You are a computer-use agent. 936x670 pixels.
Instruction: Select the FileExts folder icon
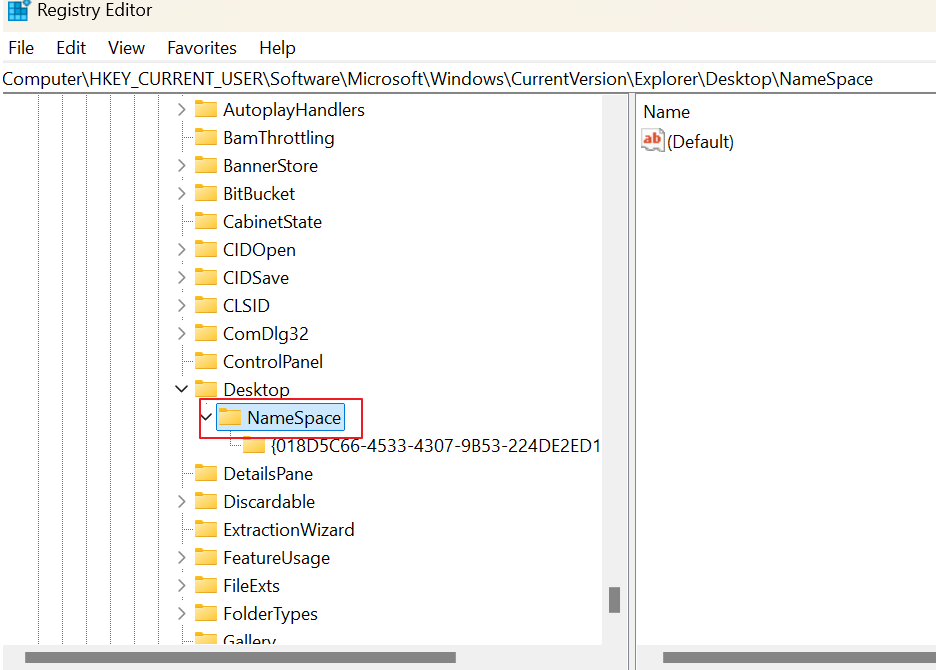pos(206,585)
